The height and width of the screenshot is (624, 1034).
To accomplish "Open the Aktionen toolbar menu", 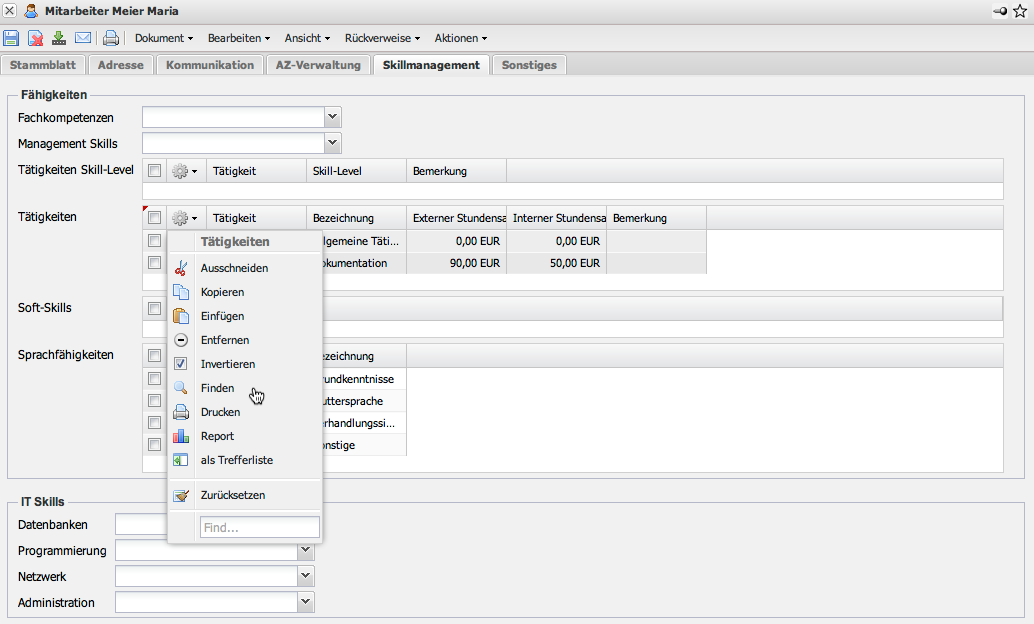I will (x=460, y=38).
